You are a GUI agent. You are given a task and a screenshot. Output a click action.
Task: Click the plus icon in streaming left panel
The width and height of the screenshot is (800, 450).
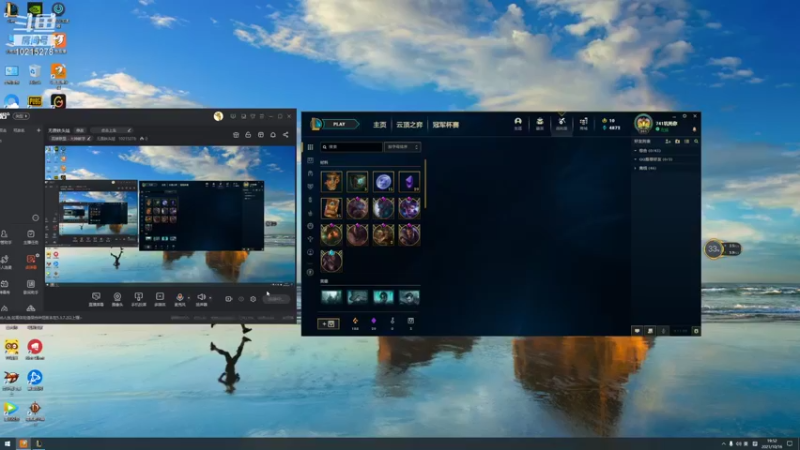[38, 131]
